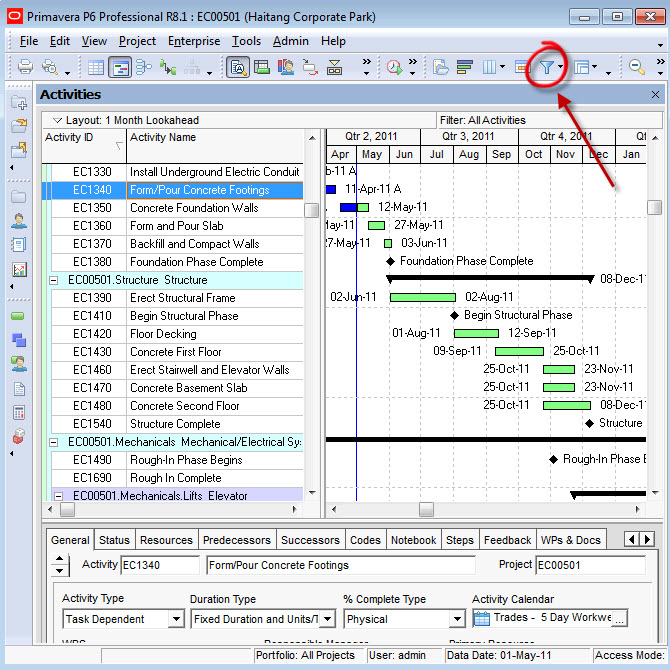Close the Activities panel with X
Screen dimensions: 670x670
tap(655, 95)
